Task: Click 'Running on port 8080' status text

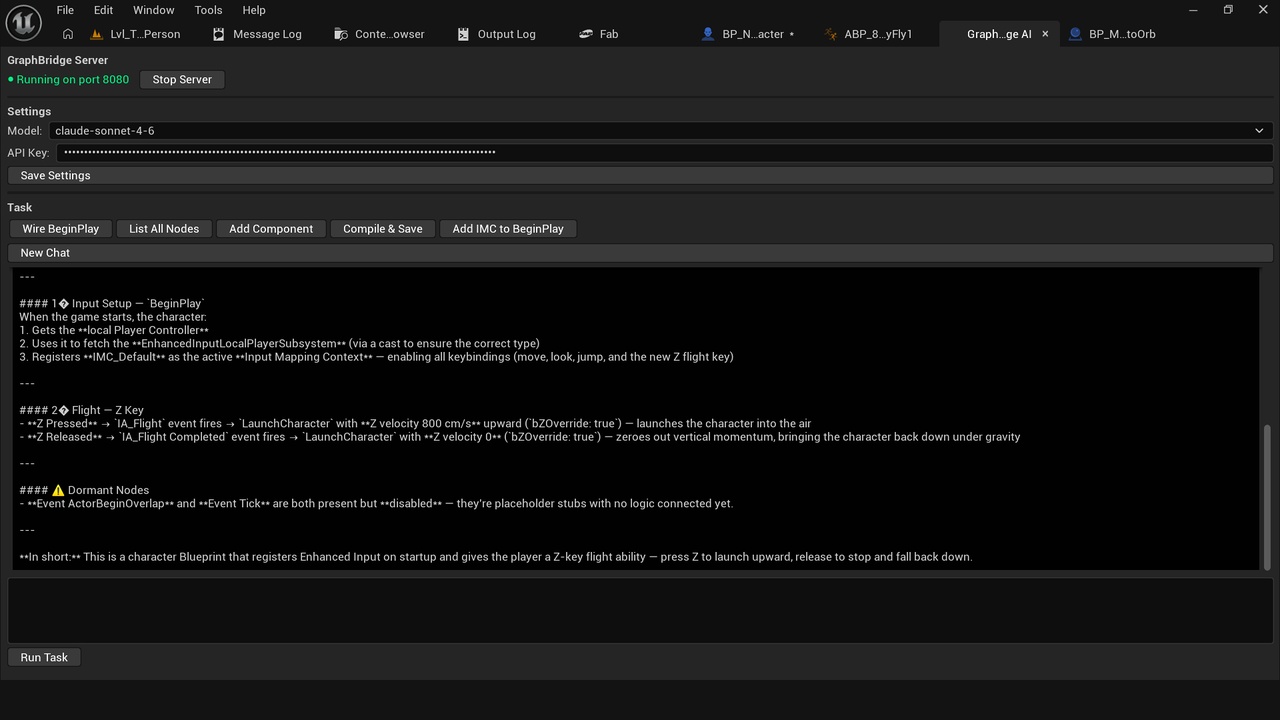Action: pyautogui.click(x=72, y=79)
